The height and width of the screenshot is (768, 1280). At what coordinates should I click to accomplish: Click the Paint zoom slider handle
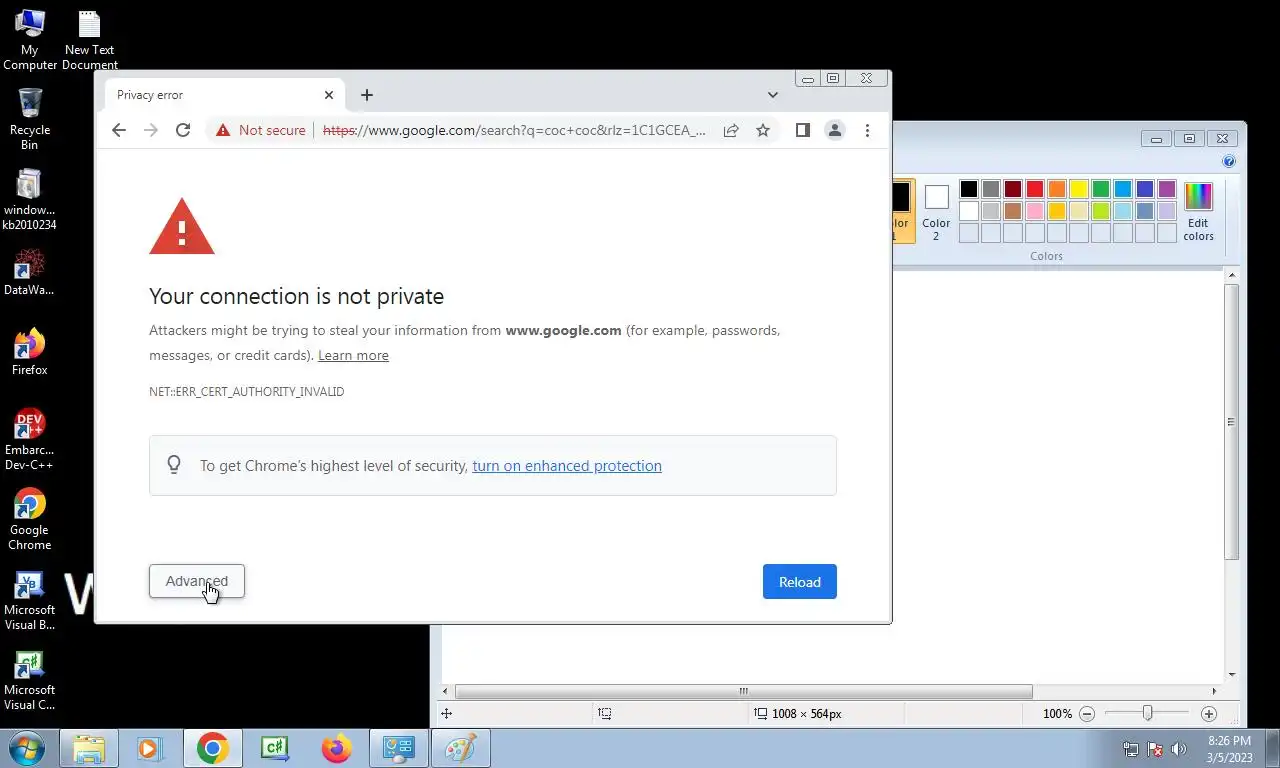point(1147,714)
